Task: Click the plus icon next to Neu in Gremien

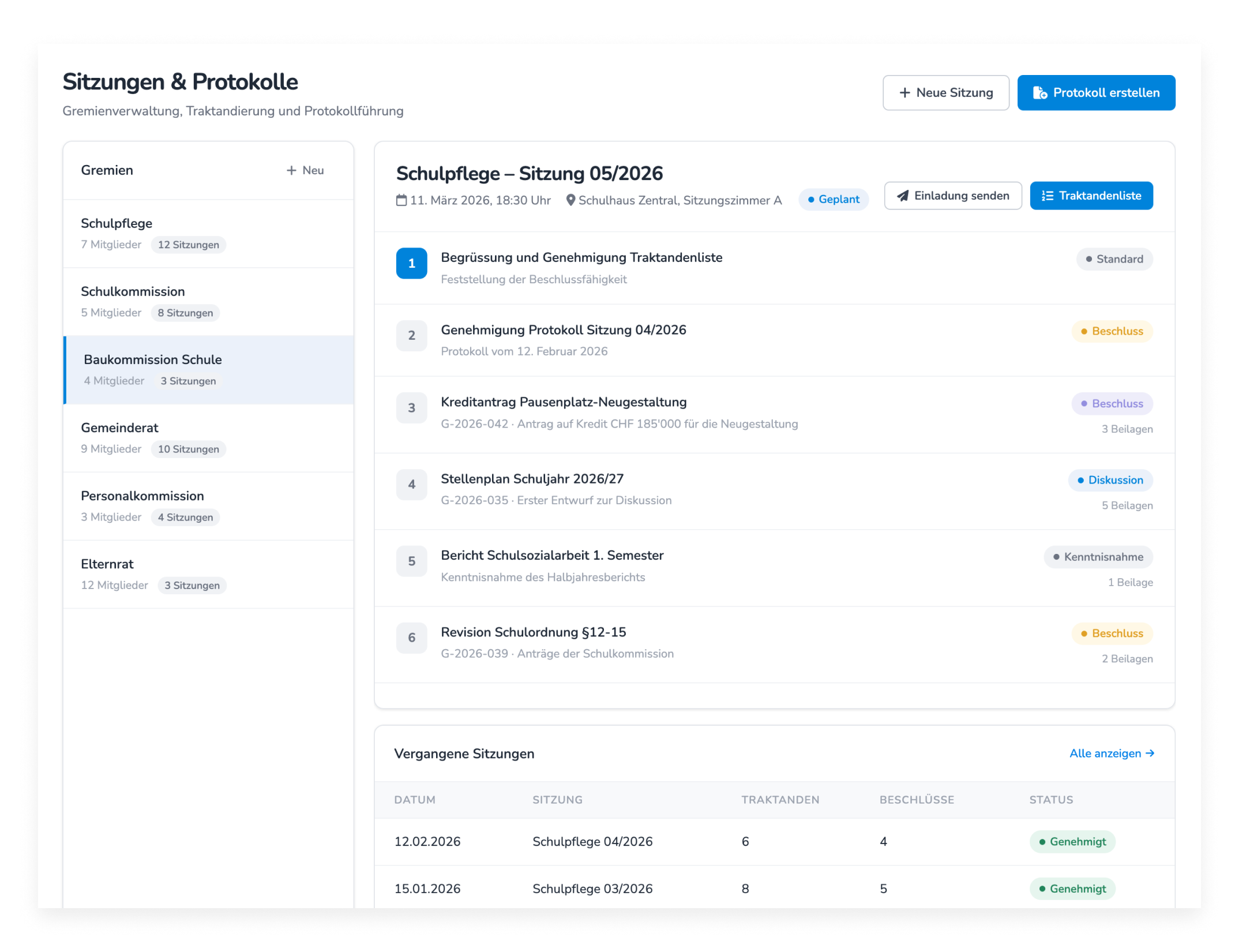Action: point(291,171)
